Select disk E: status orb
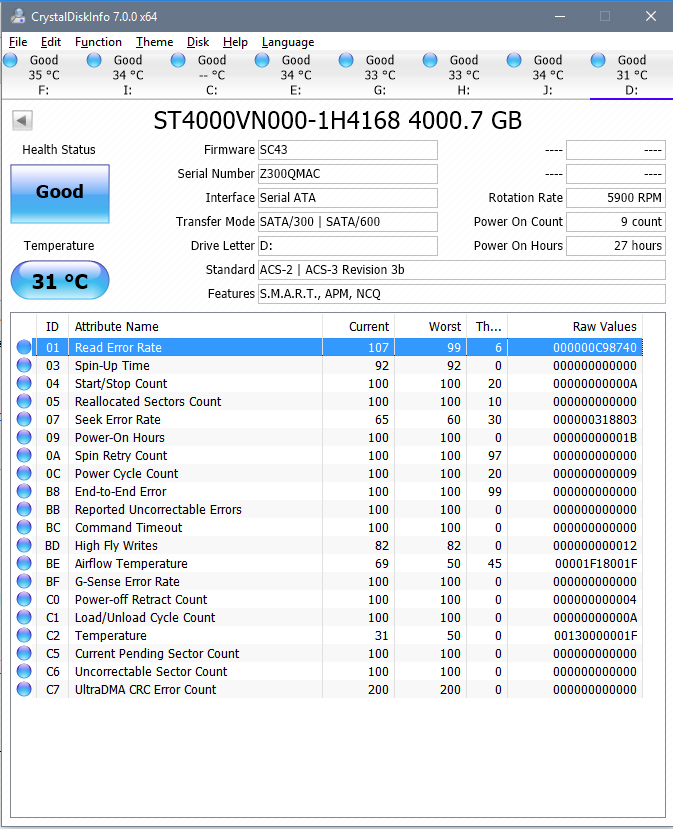The width and height of the screenshot is (673, 829). [262, 60]
